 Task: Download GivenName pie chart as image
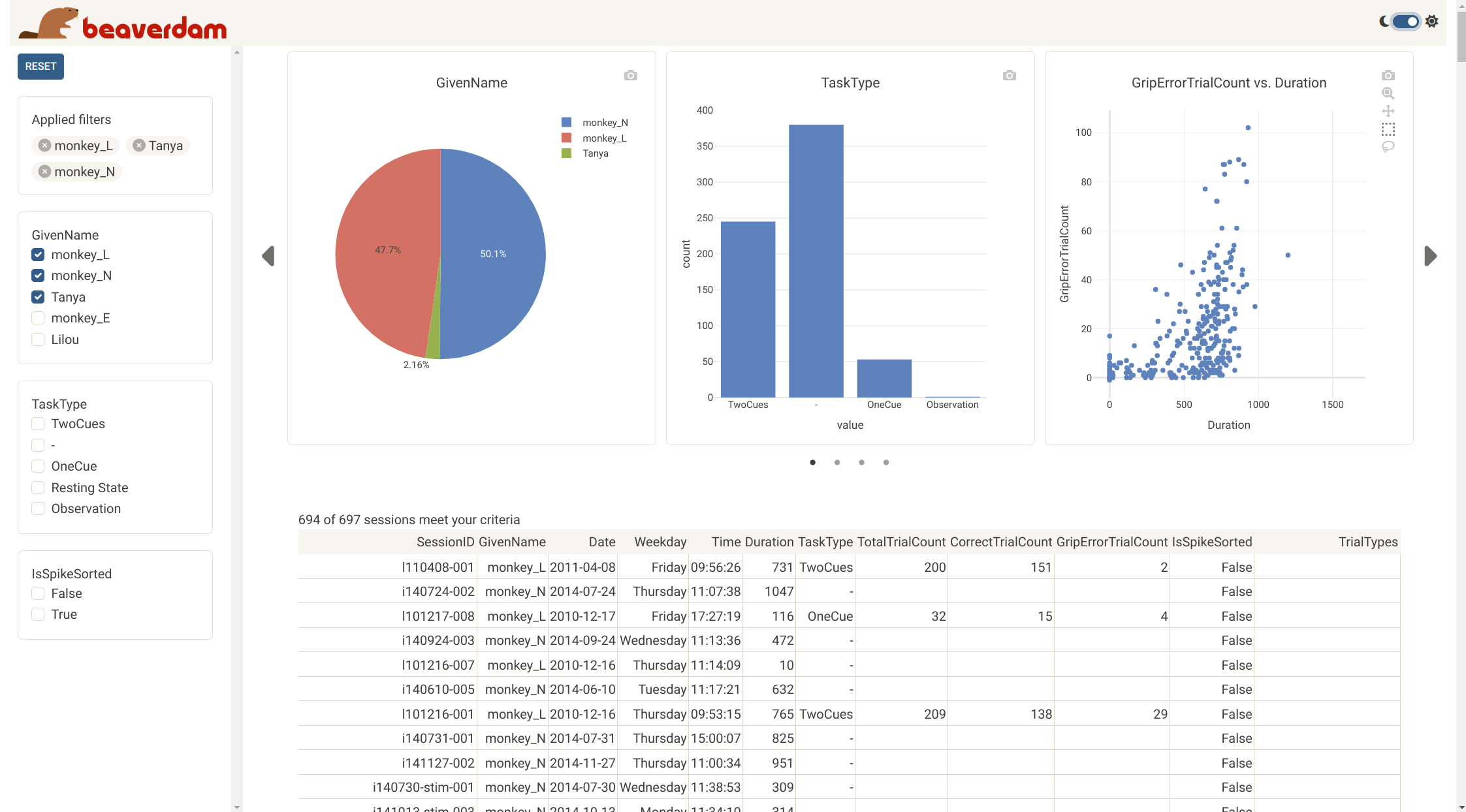tap(630, 76)
